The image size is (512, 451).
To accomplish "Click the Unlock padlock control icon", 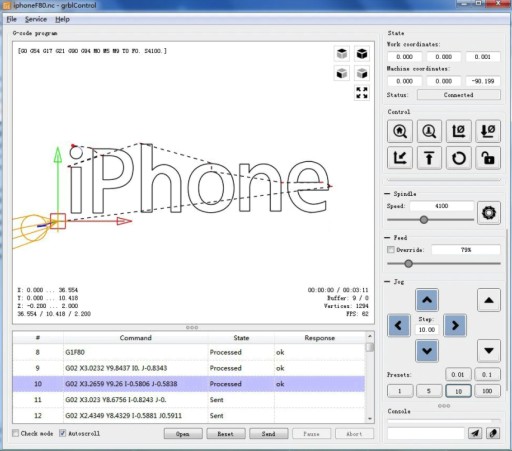I will (x=488, y=158).
